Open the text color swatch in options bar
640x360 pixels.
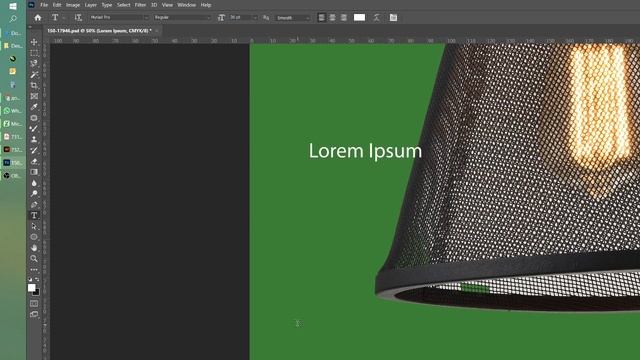point(359,18)
